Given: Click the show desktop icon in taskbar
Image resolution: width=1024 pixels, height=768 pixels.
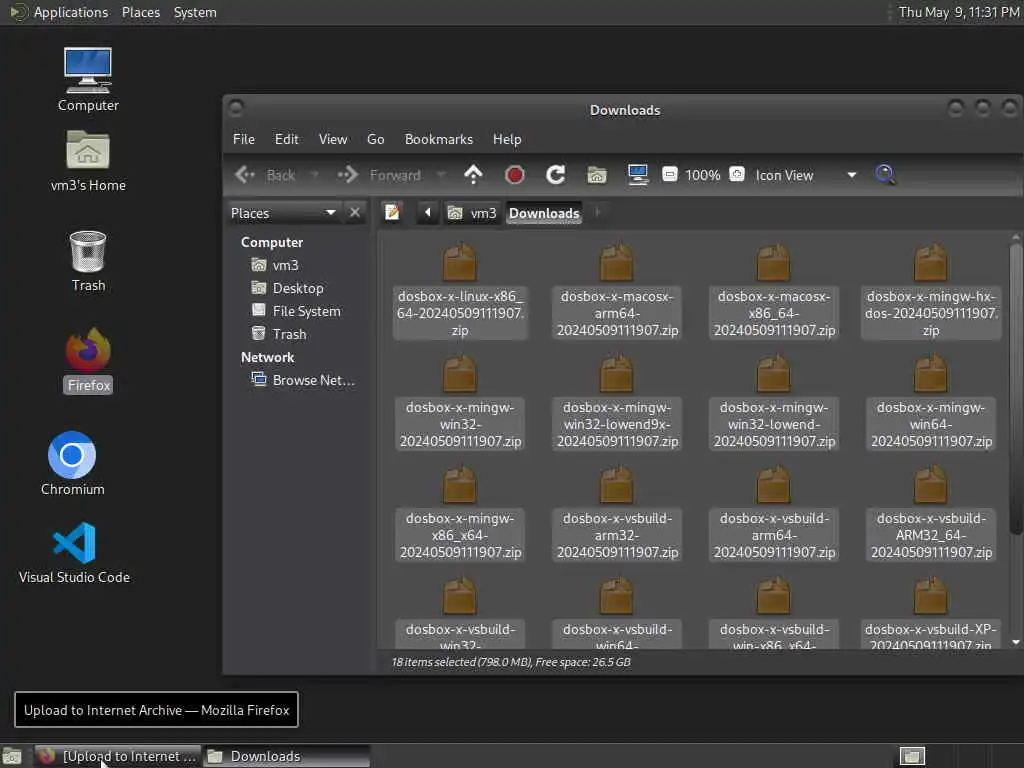Looking at the screenshot, I should tap(12, 756).
